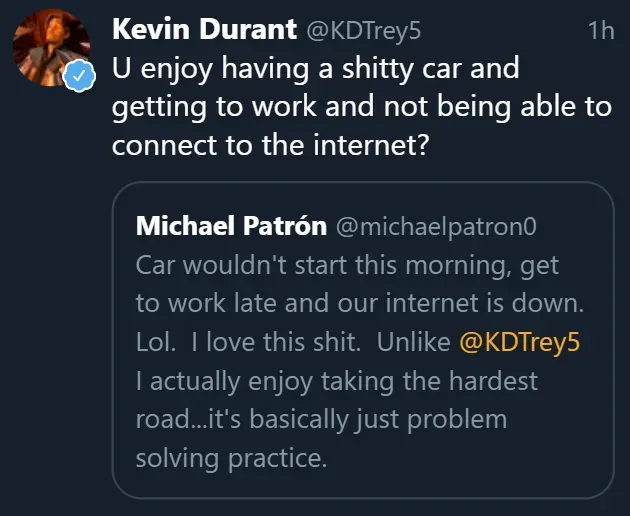This screenshot has height=516, width=630.
Task: Click "to work late and our internet is down." line
Action: (x=359, y=304)
